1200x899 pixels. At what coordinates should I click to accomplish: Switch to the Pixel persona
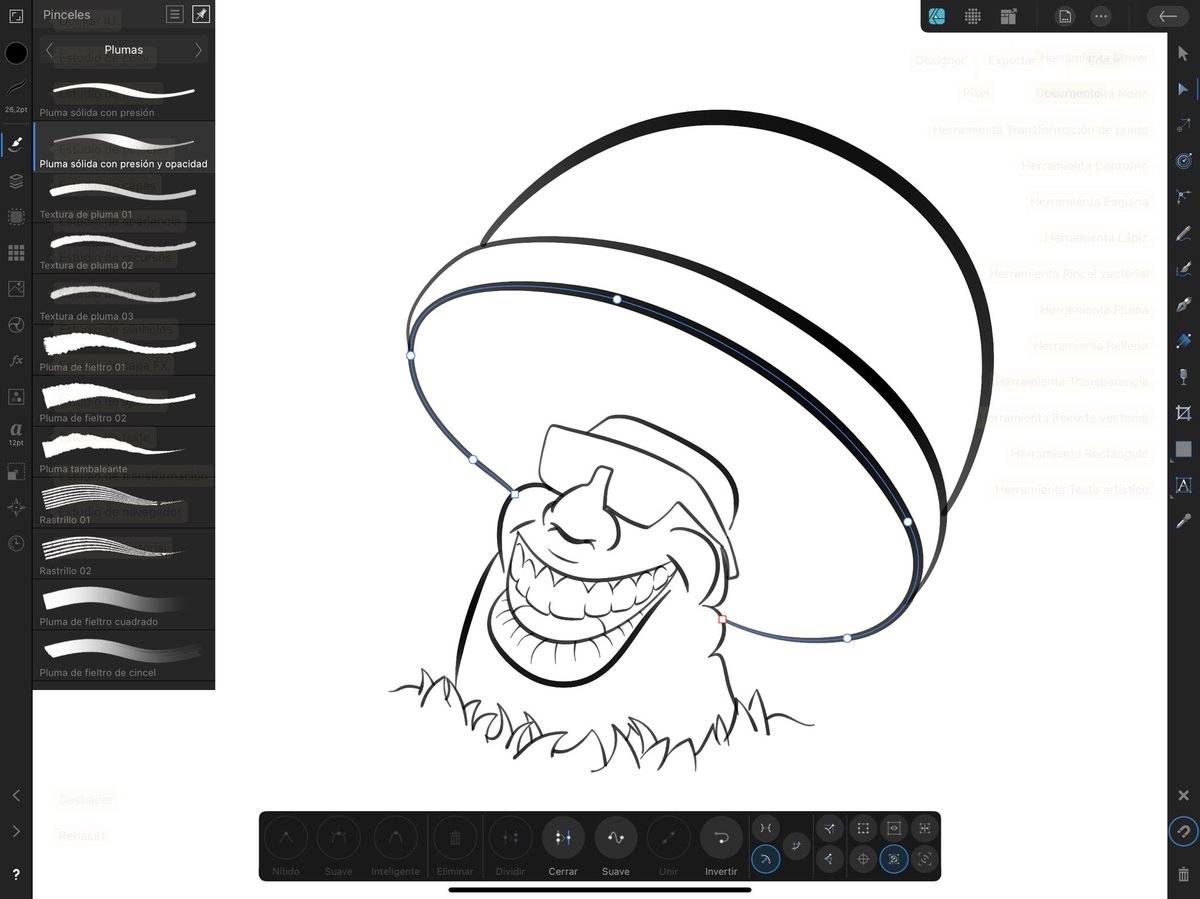click(972, 16)
